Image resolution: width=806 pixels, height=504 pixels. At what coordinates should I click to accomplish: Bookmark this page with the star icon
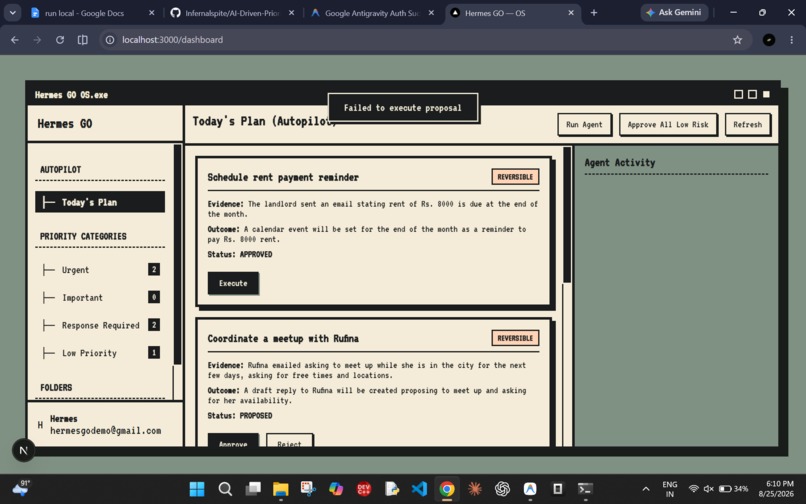coord(737,40)
